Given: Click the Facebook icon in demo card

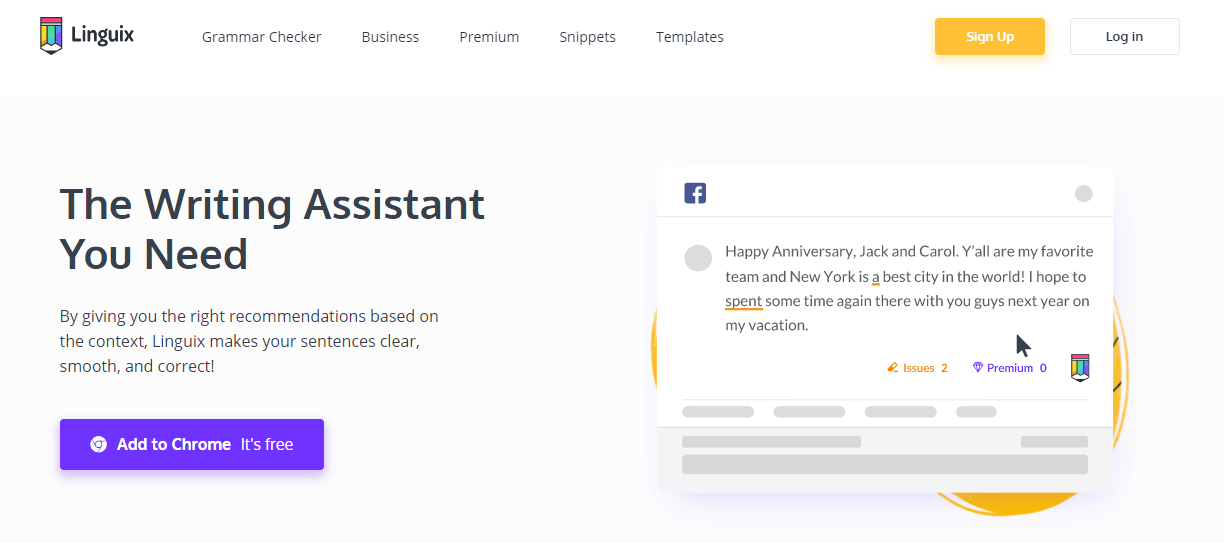Looking at the screenshot, I should (695, 193).
